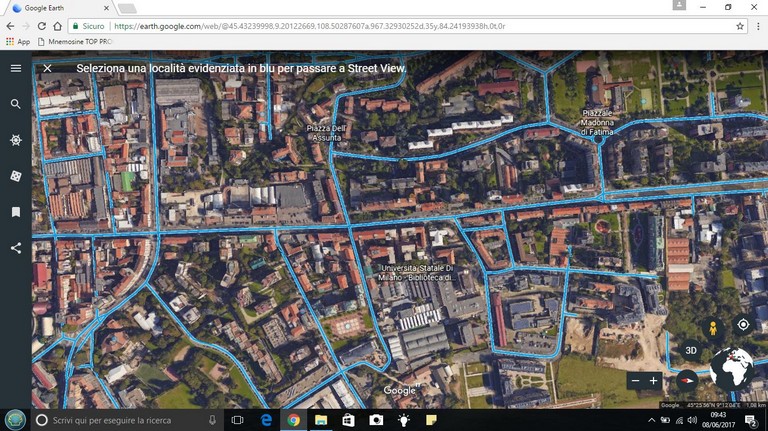Open the App bookmarks shortcut

(18, 42)
